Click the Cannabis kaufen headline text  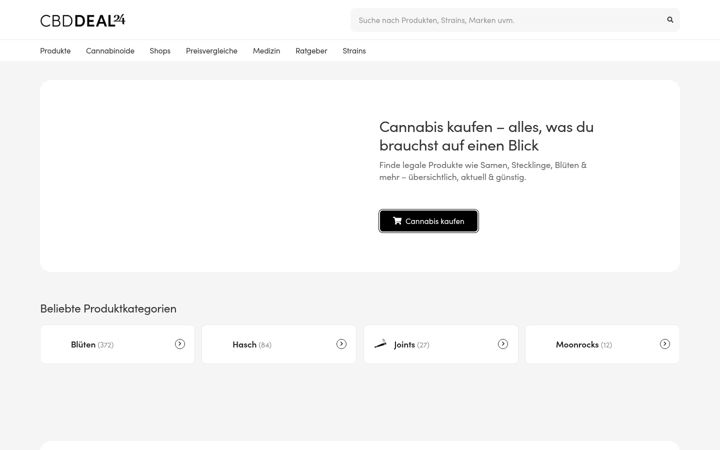click(486, 136)
